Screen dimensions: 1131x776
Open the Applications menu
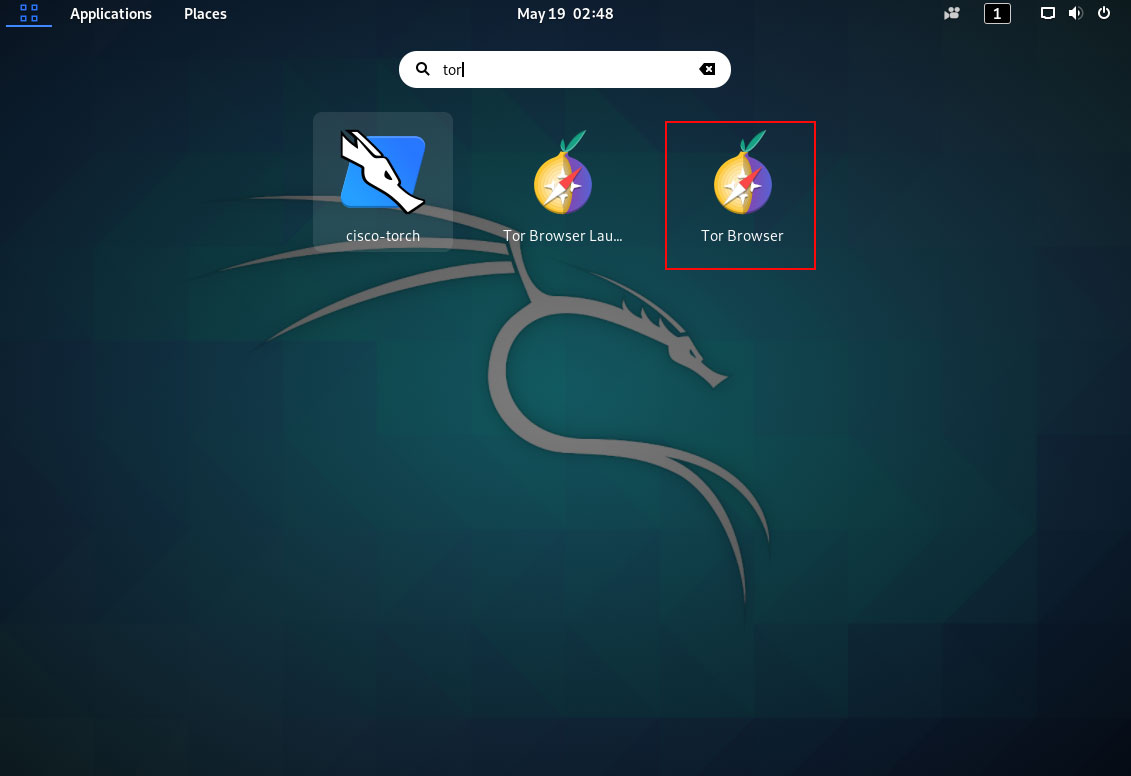pos(110,14)
